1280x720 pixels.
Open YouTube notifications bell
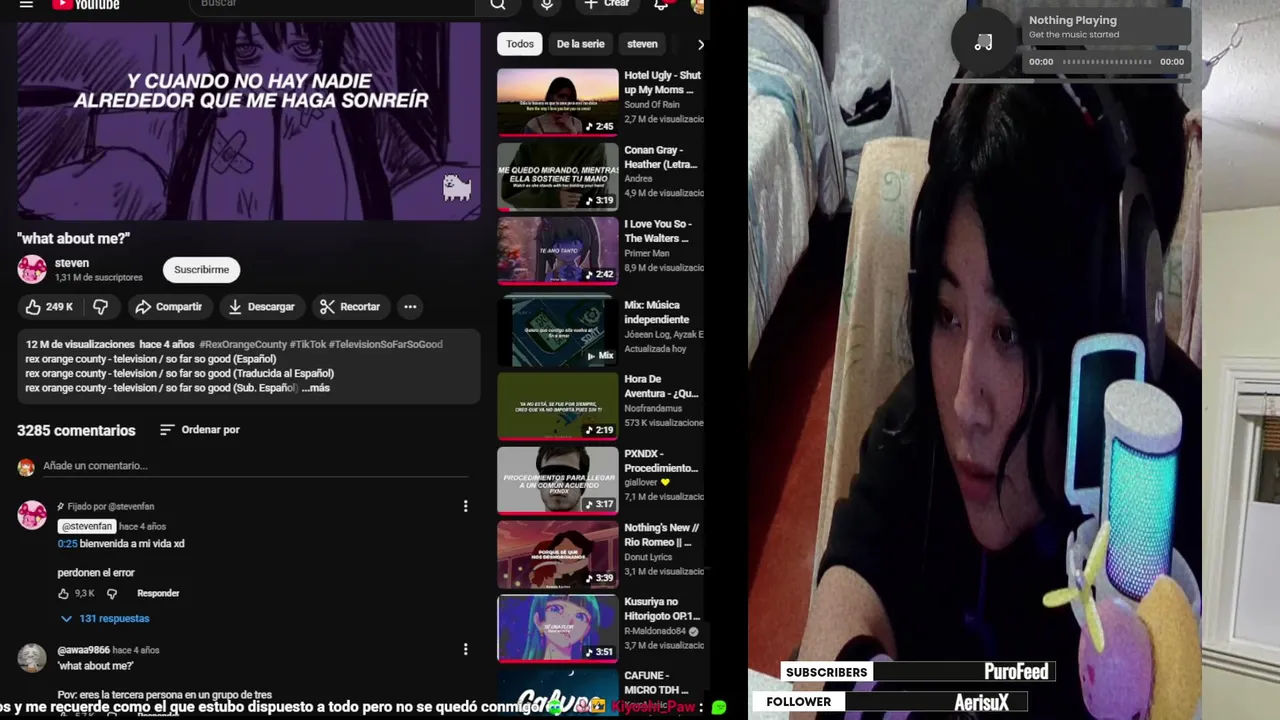pos(661,5)
